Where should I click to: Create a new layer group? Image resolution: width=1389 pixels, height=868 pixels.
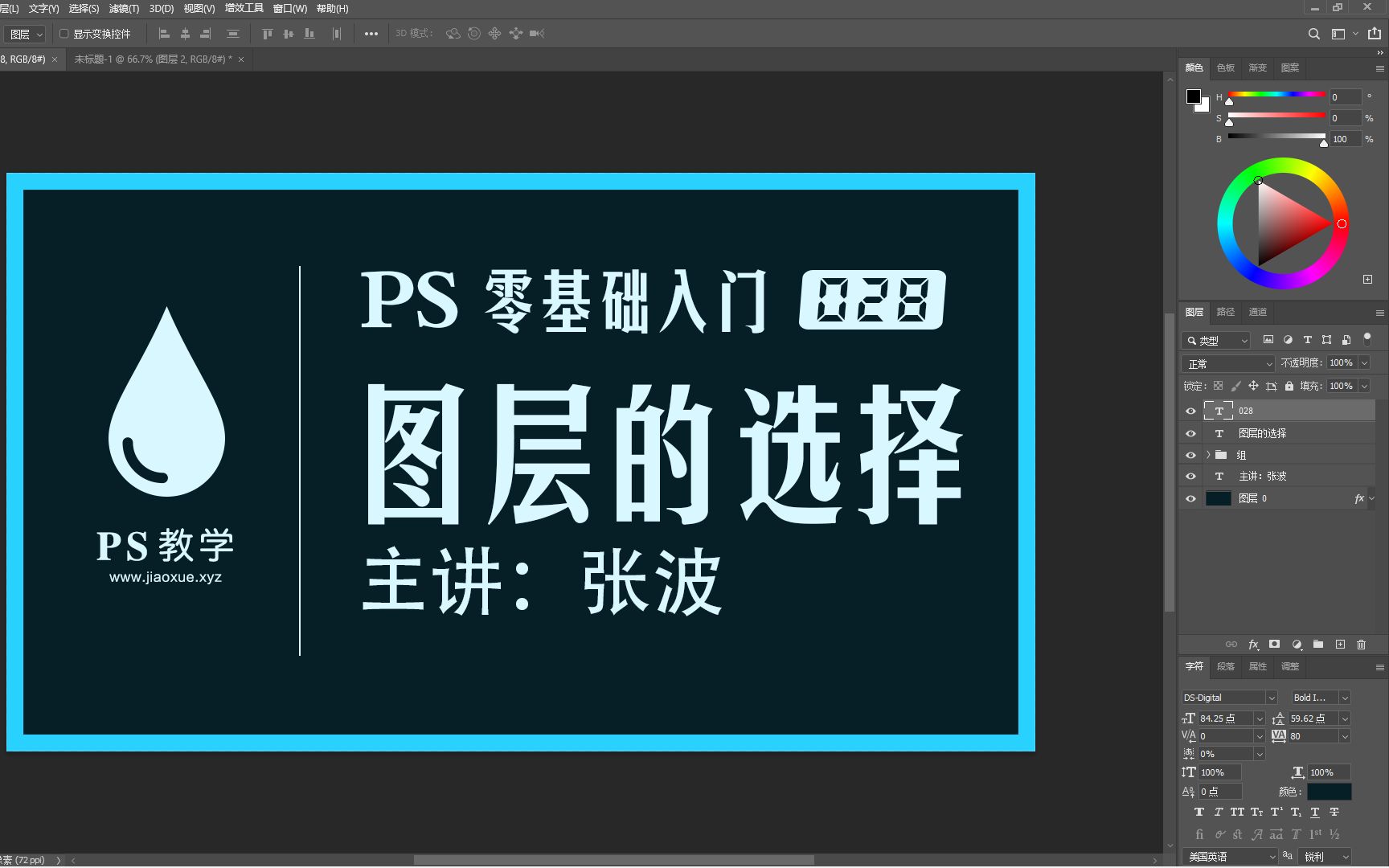1318,645
